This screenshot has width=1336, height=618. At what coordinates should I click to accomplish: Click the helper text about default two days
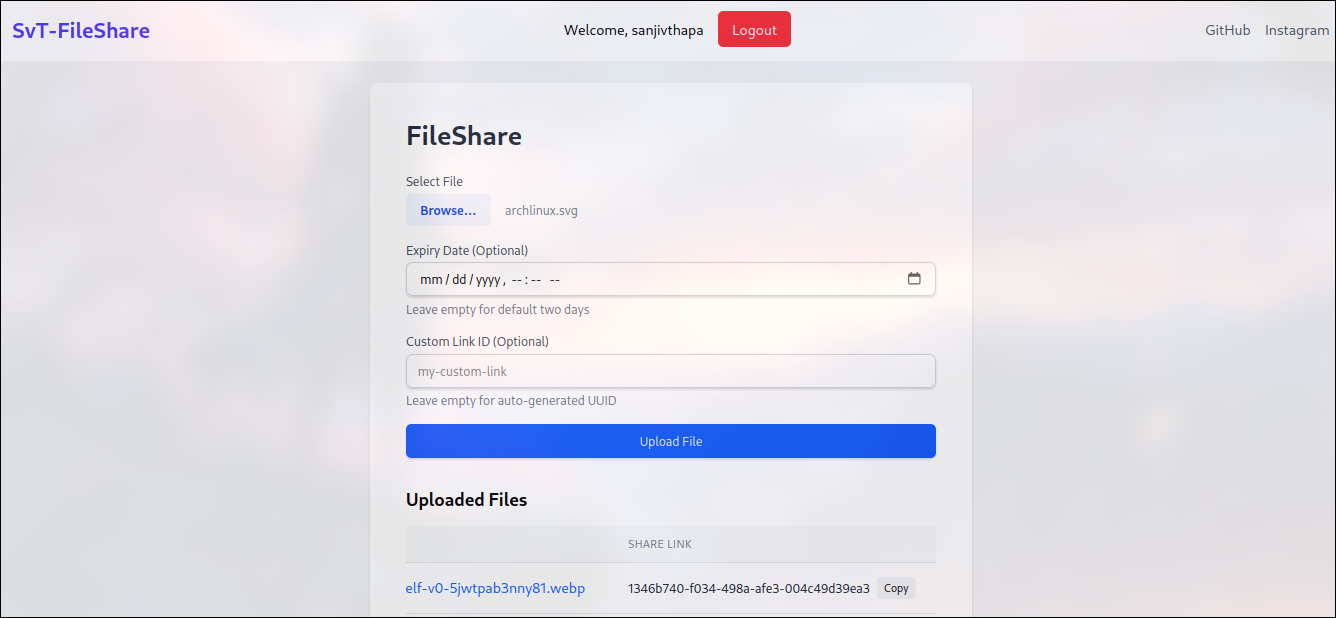(497, 309)
